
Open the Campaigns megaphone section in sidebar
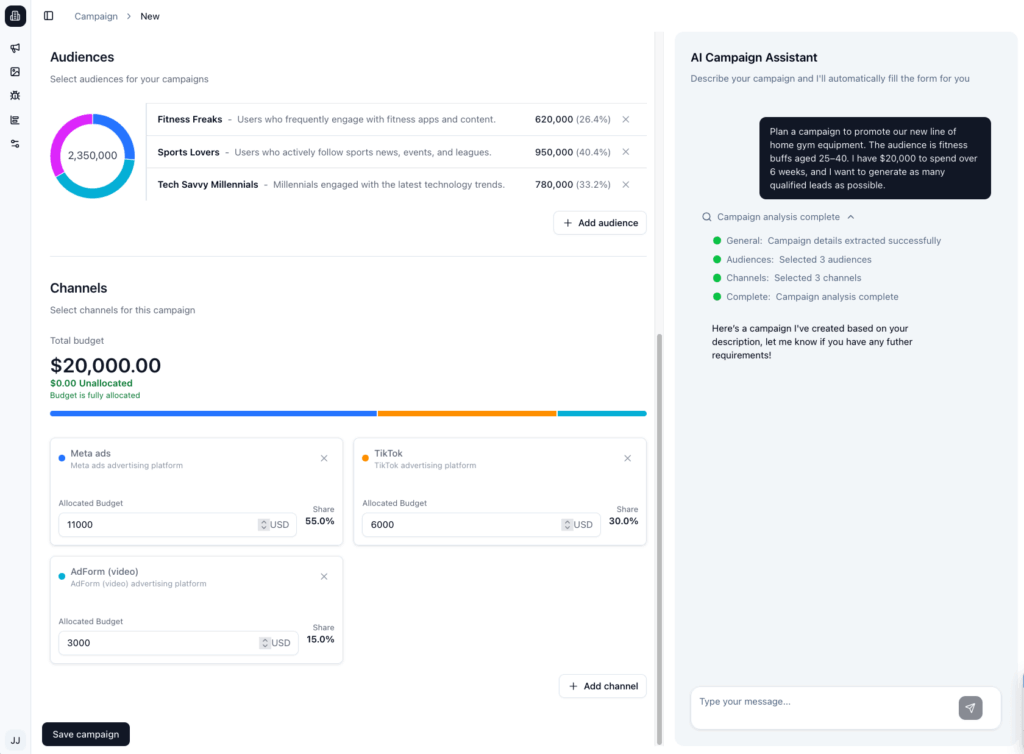(x=14, y=47)
